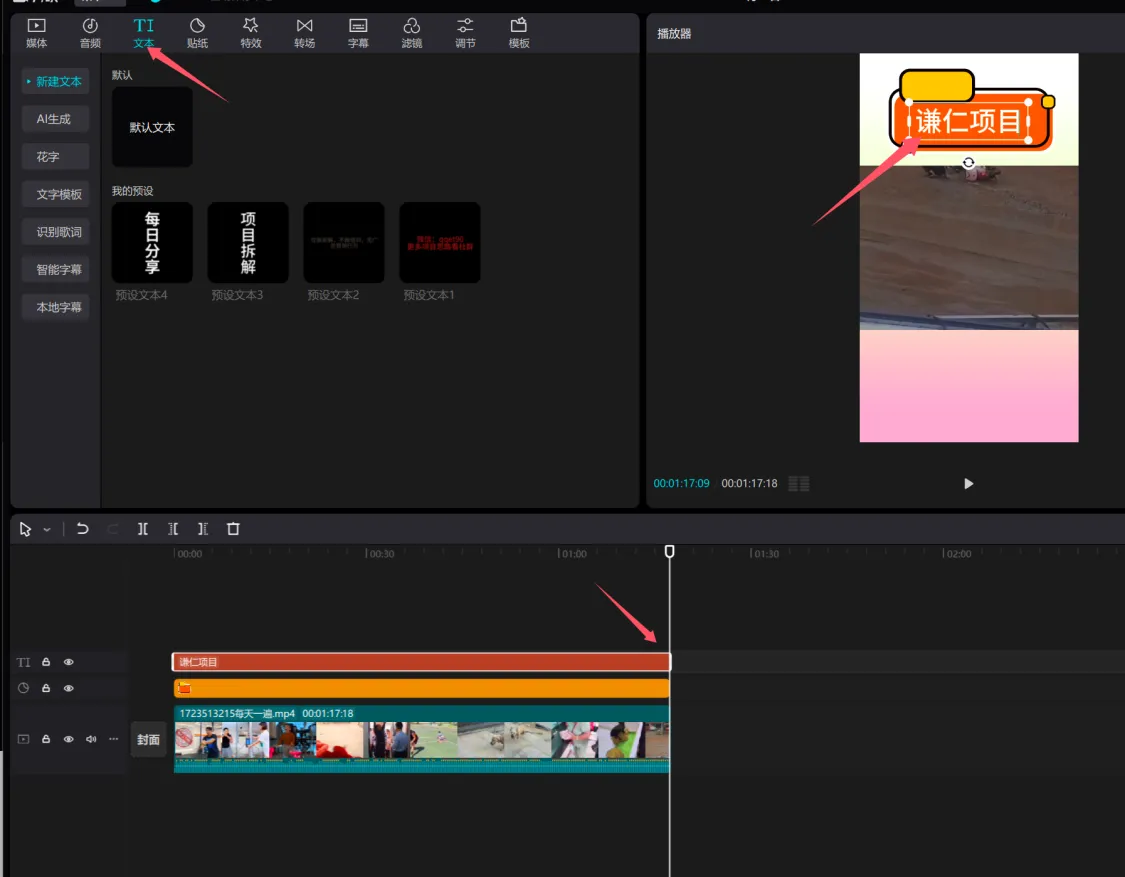The height and width of the screenshot is (877, 1125).
Task: Click the rotate handle below 谦仁项目 text
Action: tap(968, 163)
